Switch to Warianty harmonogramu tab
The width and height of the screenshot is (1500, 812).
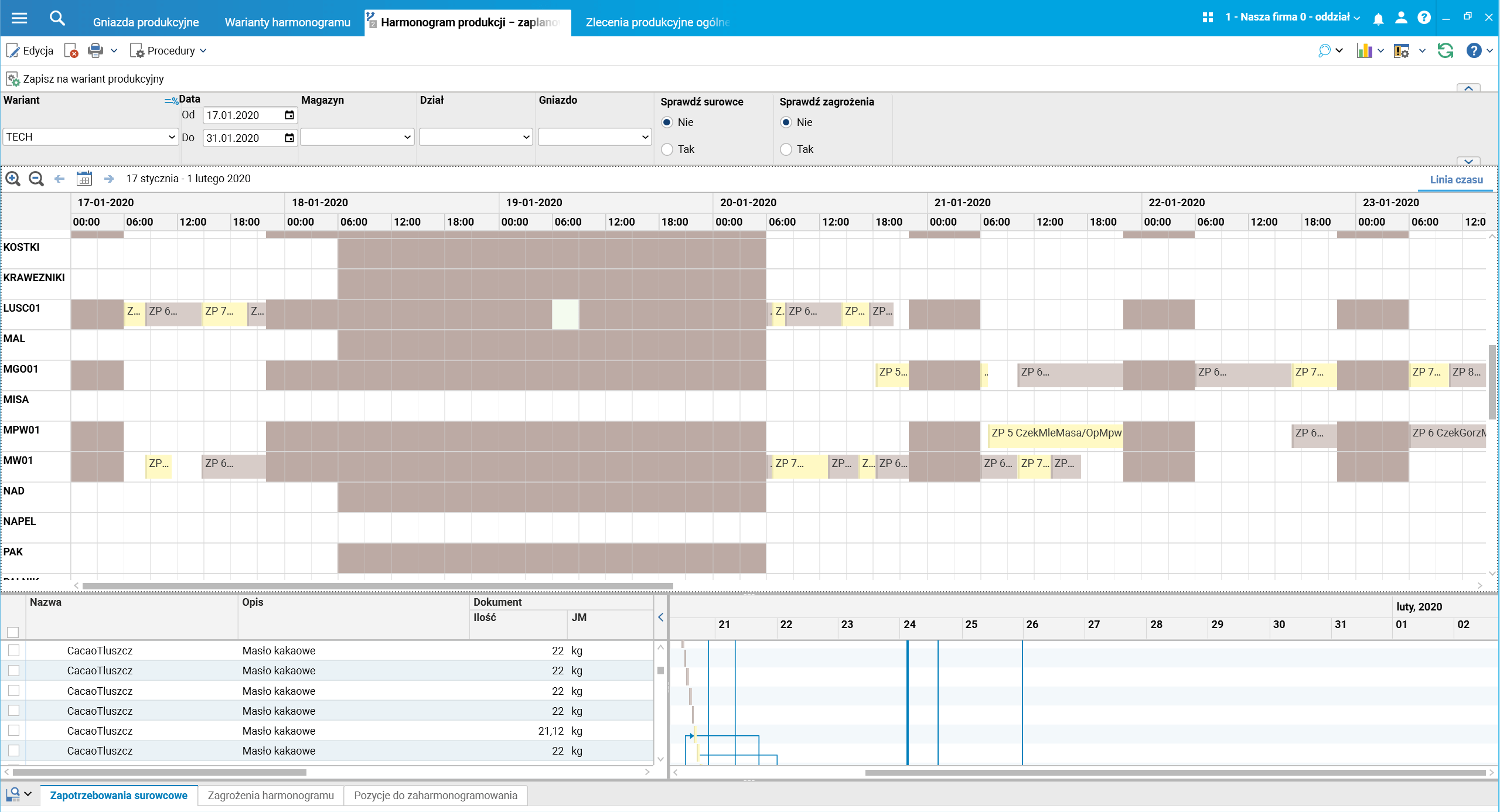tap(287, 22)
